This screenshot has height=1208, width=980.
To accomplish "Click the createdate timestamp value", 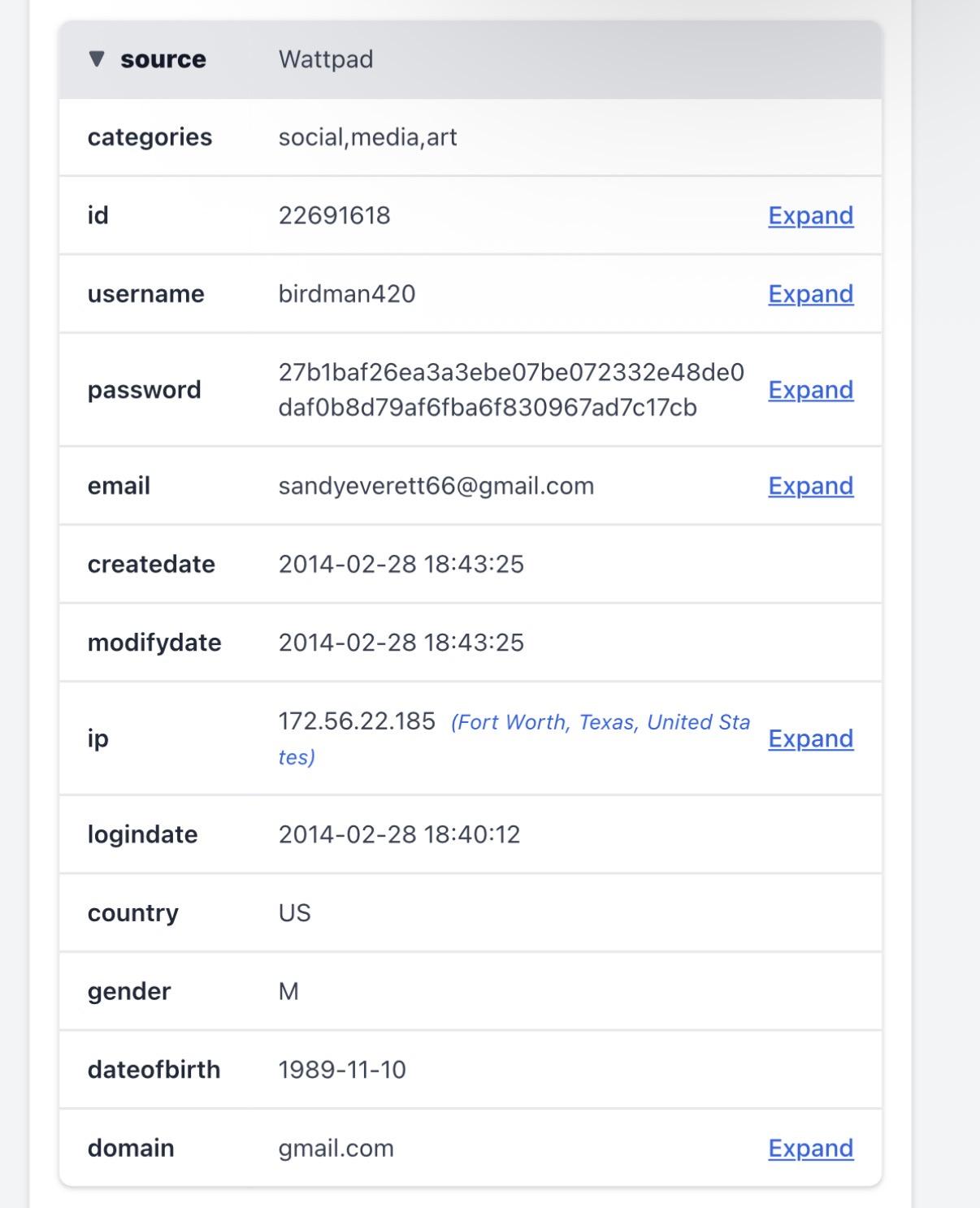I will pos(401,565).
